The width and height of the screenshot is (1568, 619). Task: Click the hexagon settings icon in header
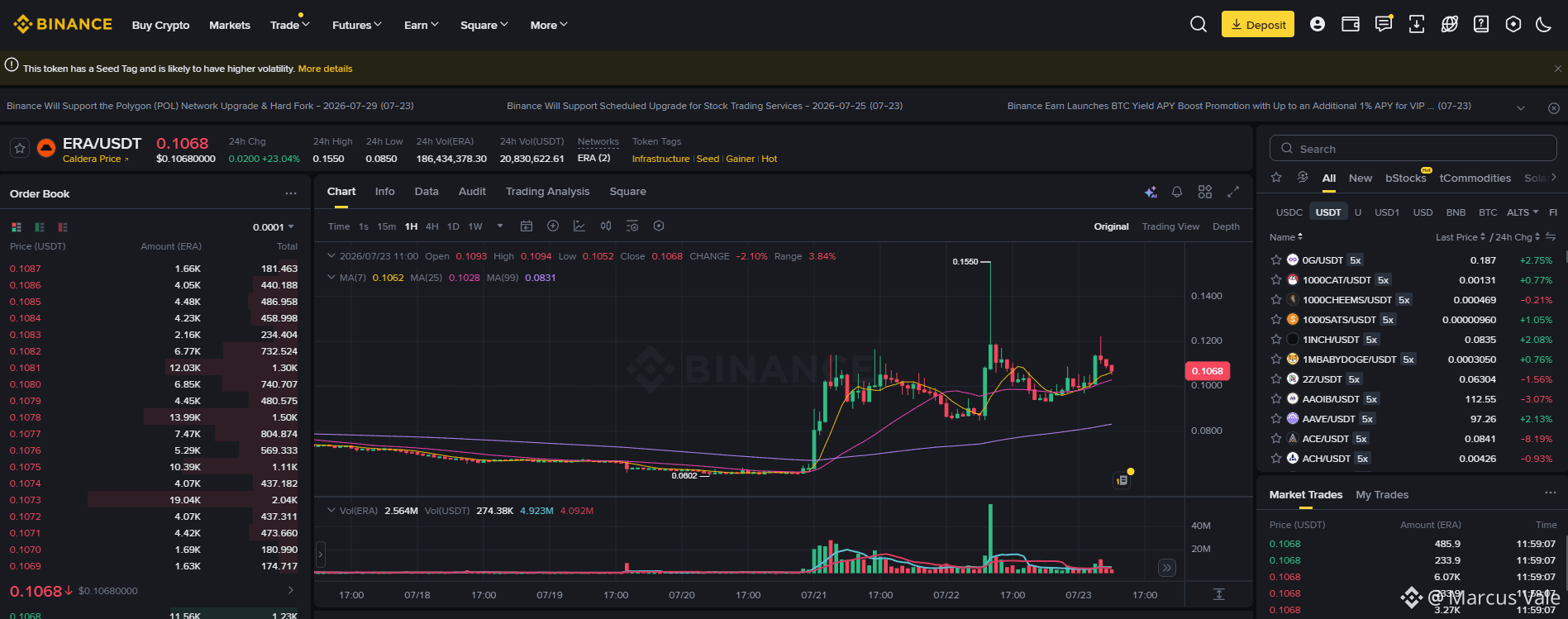click(1513, 25)
